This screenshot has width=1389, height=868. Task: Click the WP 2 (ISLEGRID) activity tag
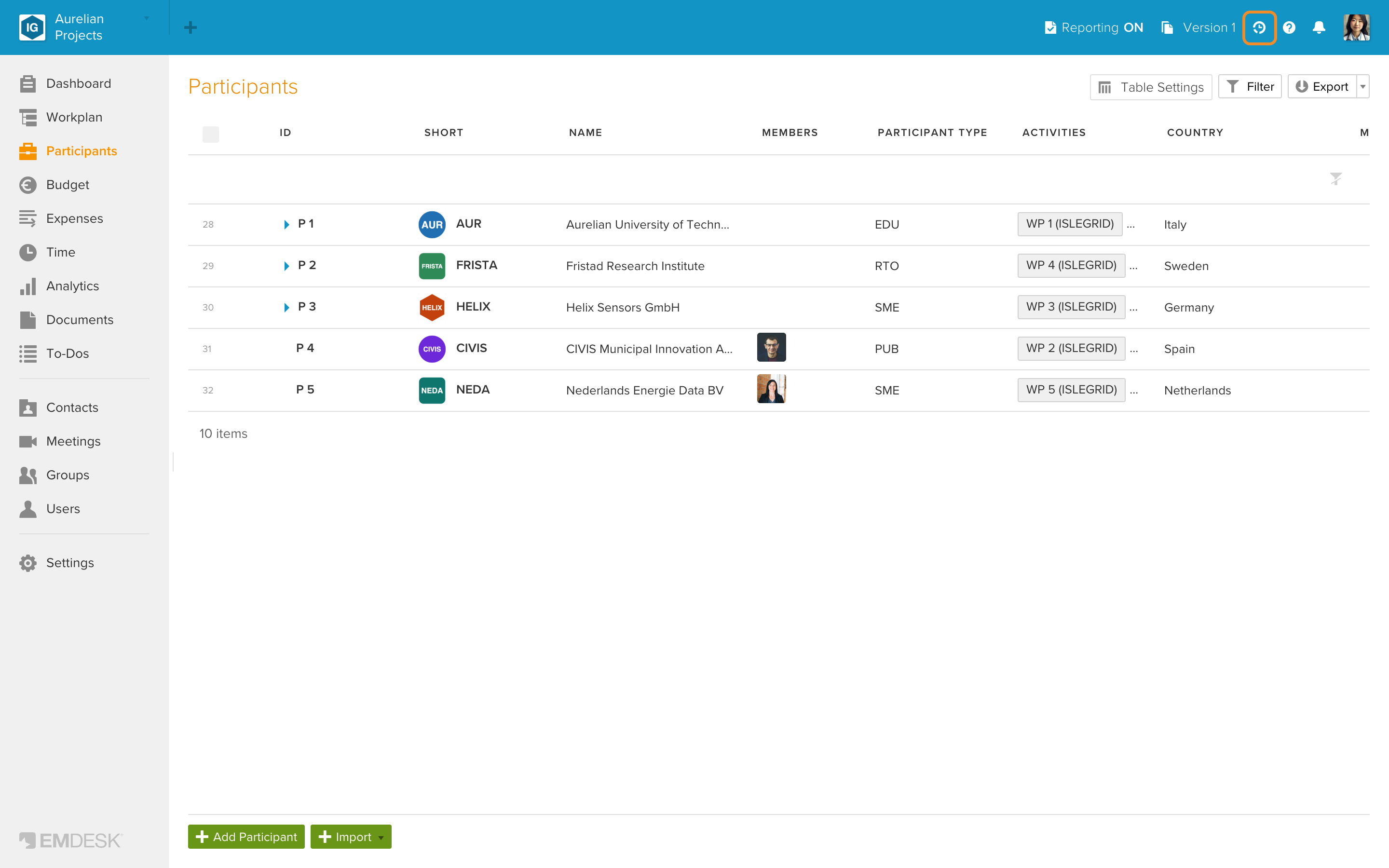[x=1071, y=349]
